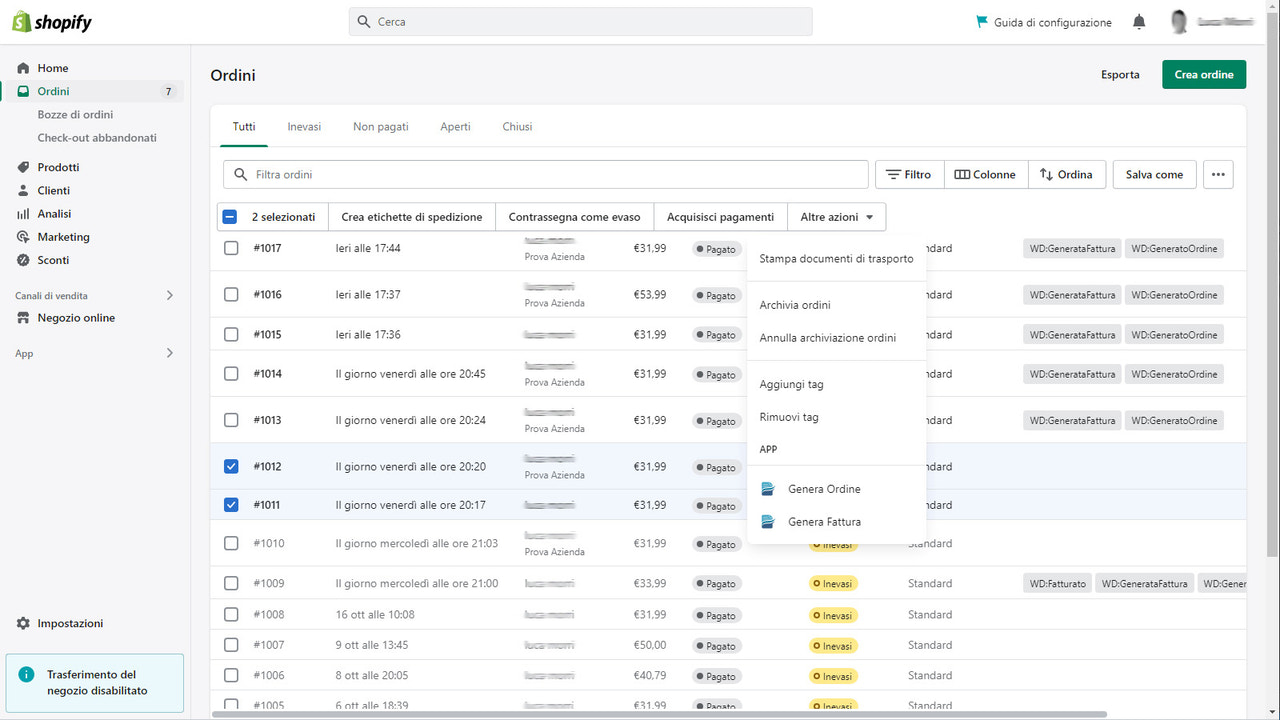Choose Aggiungi tag in menu
Viewport: 1280px width, 720px height.
(x=837, y=384)
